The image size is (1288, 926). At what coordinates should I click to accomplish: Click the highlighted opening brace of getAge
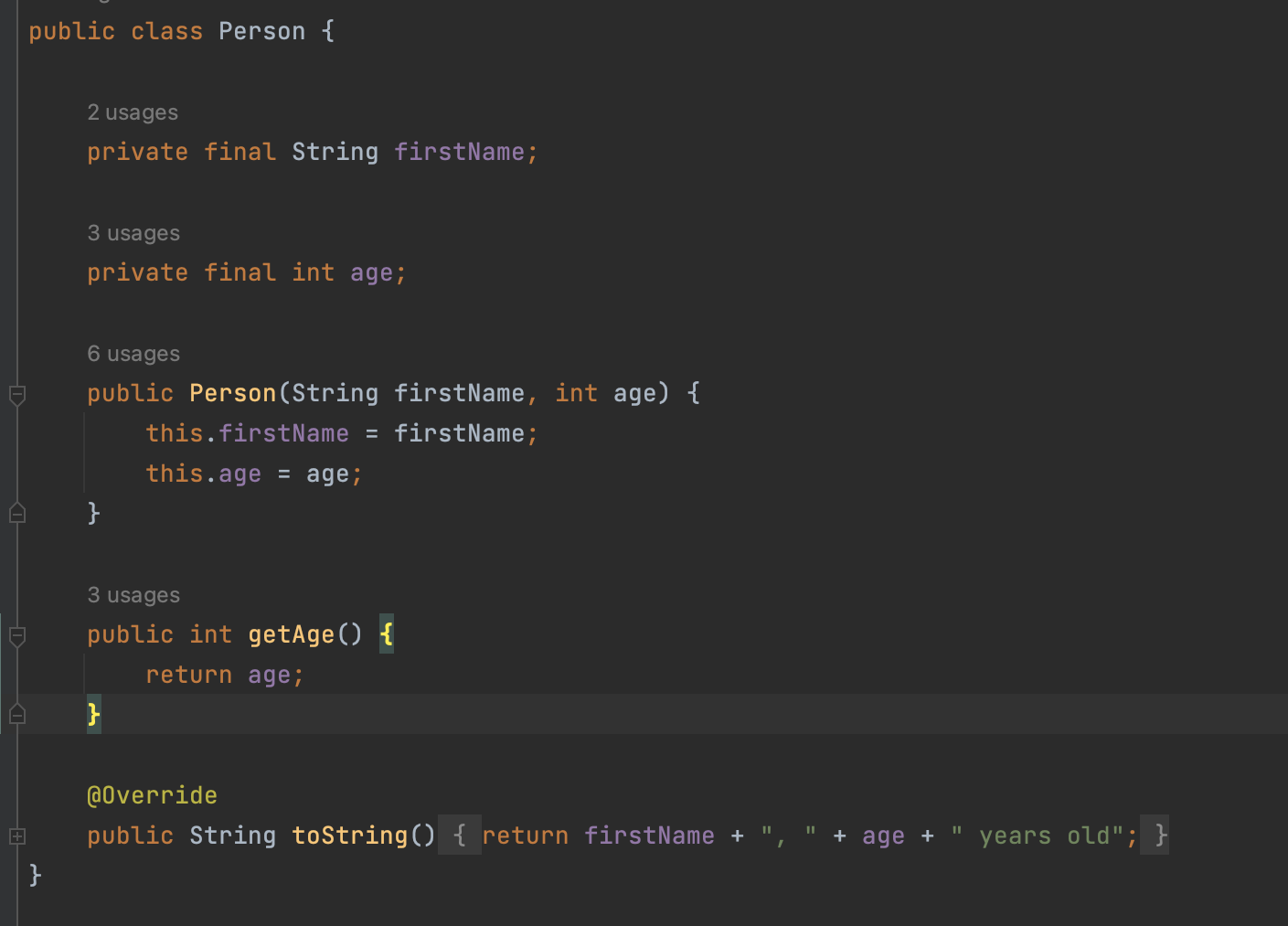click(387, 633)
